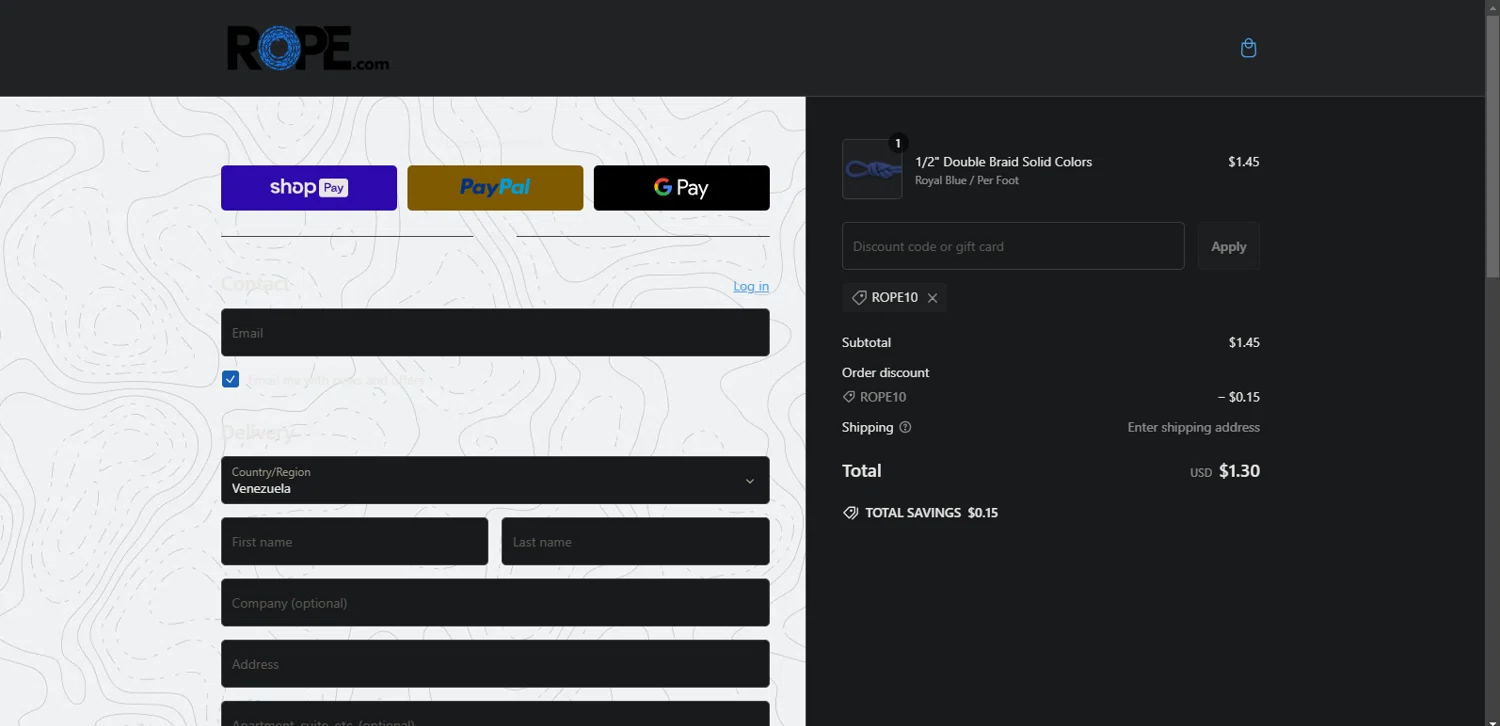The height and width of the screenshot is (726, 1500).
Task: Click the Enter shipping address text
Action: tap(1193, 427)
